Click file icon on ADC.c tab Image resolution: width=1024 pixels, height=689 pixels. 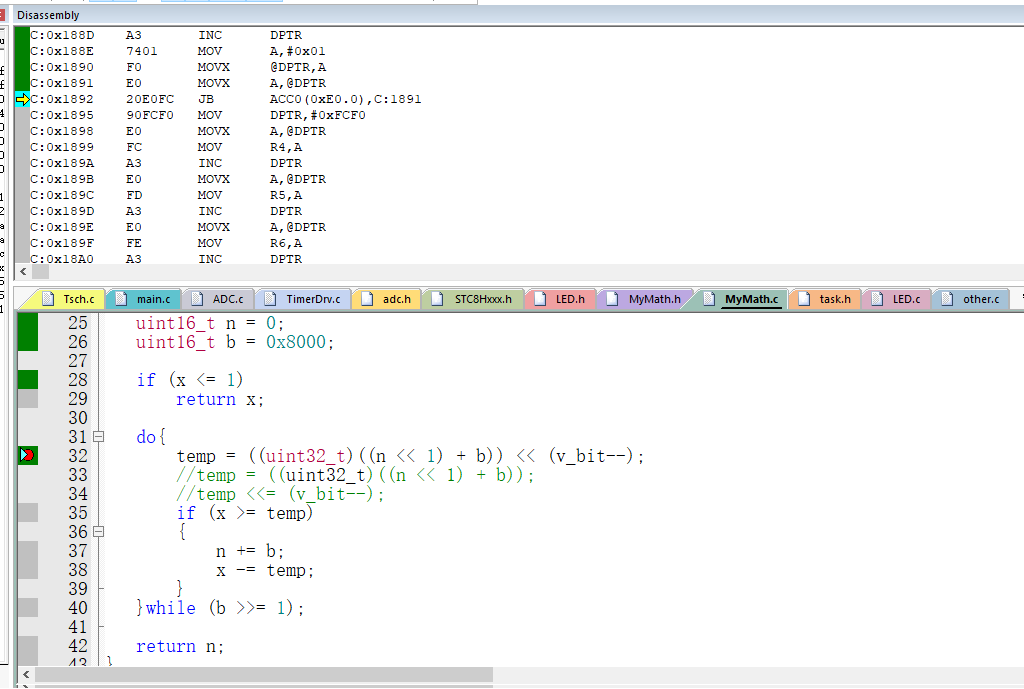(x=197, y=299)
